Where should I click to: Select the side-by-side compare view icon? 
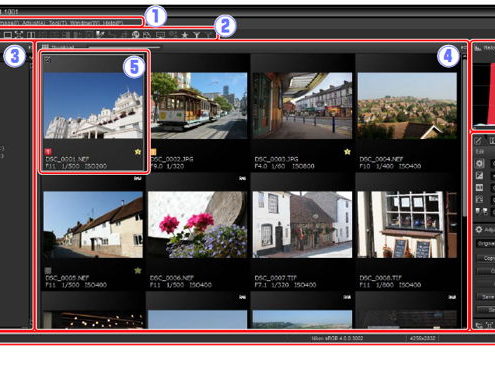(31, 35)
